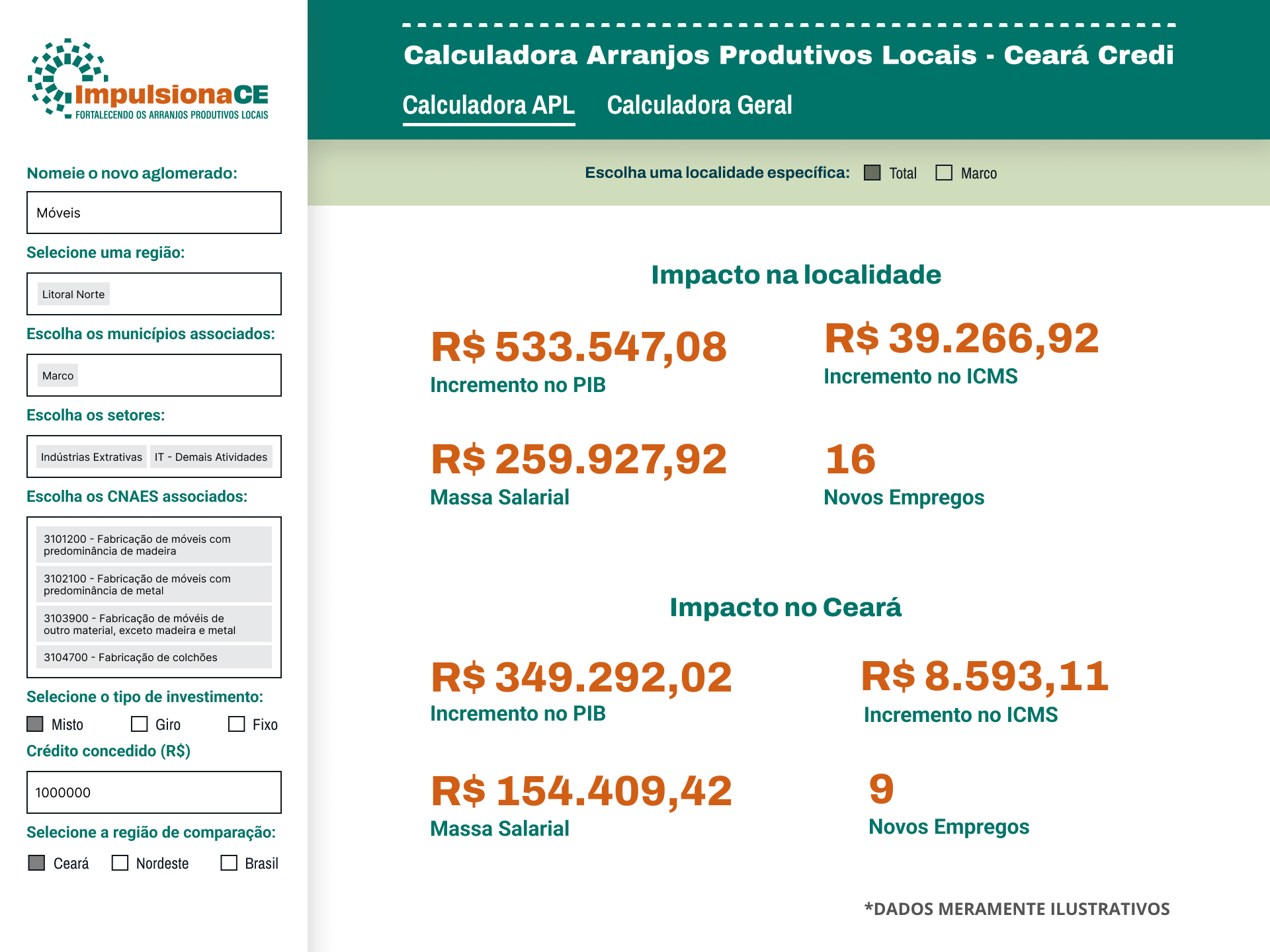
Task: Click the credit amount field showing 1000000
Action: 154,792
